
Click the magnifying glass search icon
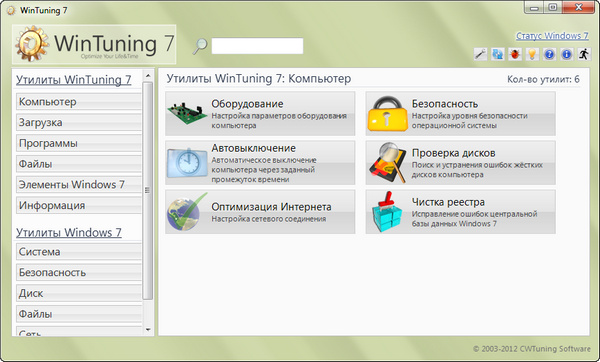pos(200,46)
